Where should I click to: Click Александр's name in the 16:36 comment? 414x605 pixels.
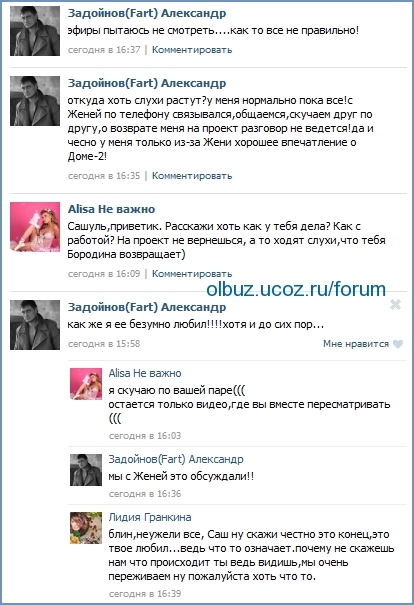[x=176, y=459]
